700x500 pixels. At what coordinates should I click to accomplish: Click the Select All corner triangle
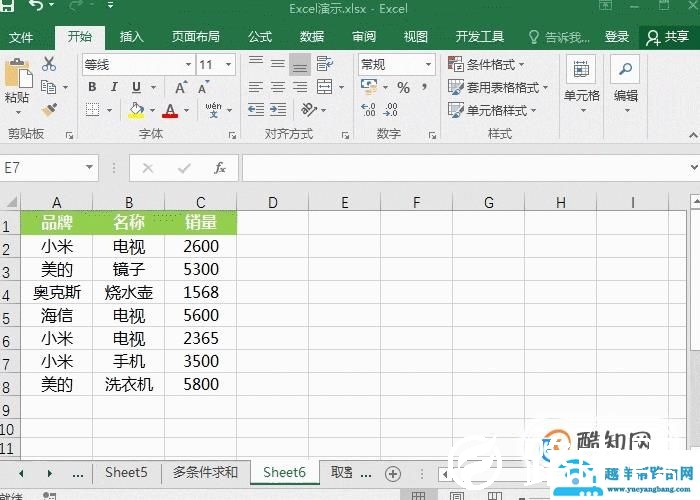point(12,202)
